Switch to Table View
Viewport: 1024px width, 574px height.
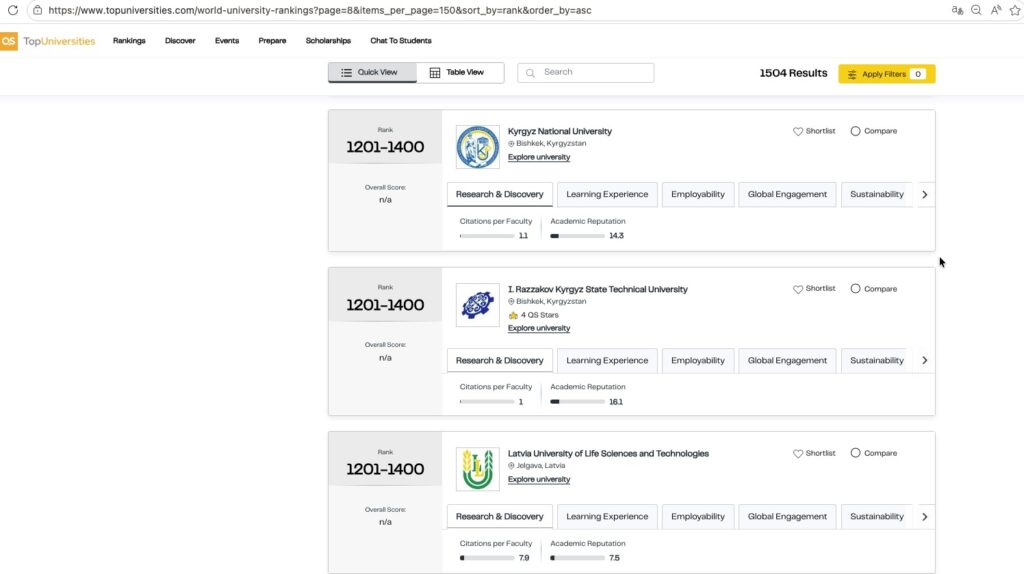460,72
